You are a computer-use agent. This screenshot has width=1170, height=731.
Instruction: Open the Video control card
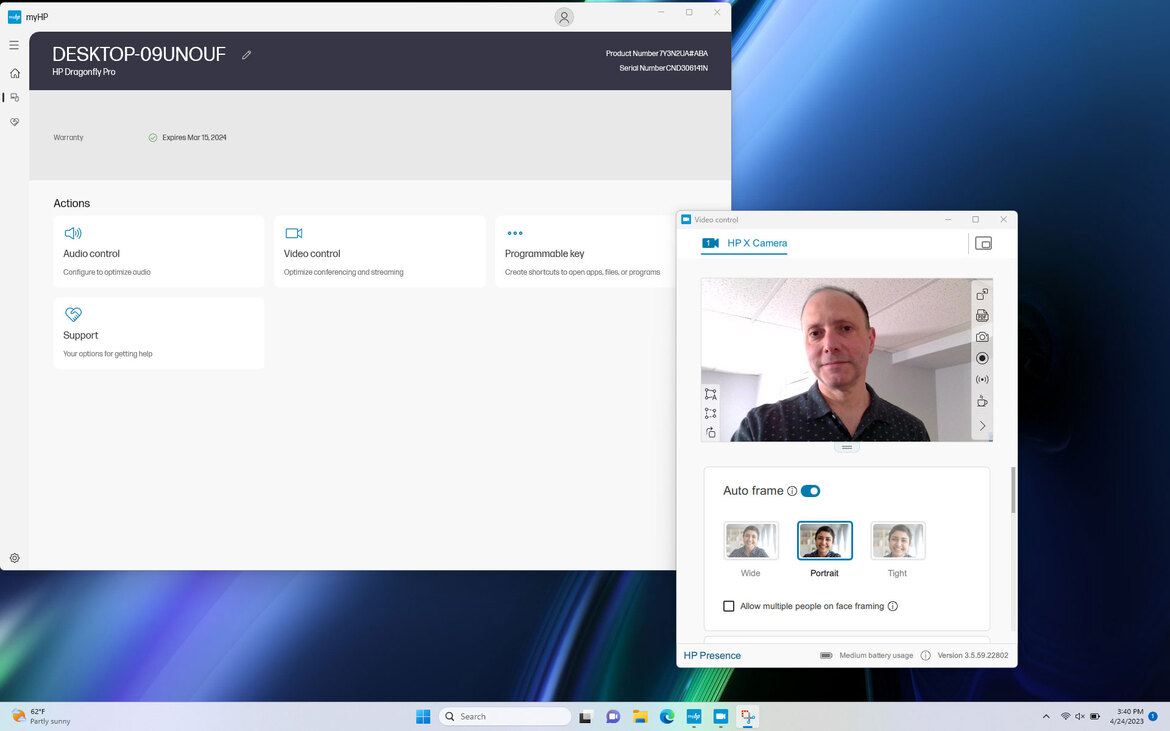(380, 252)
